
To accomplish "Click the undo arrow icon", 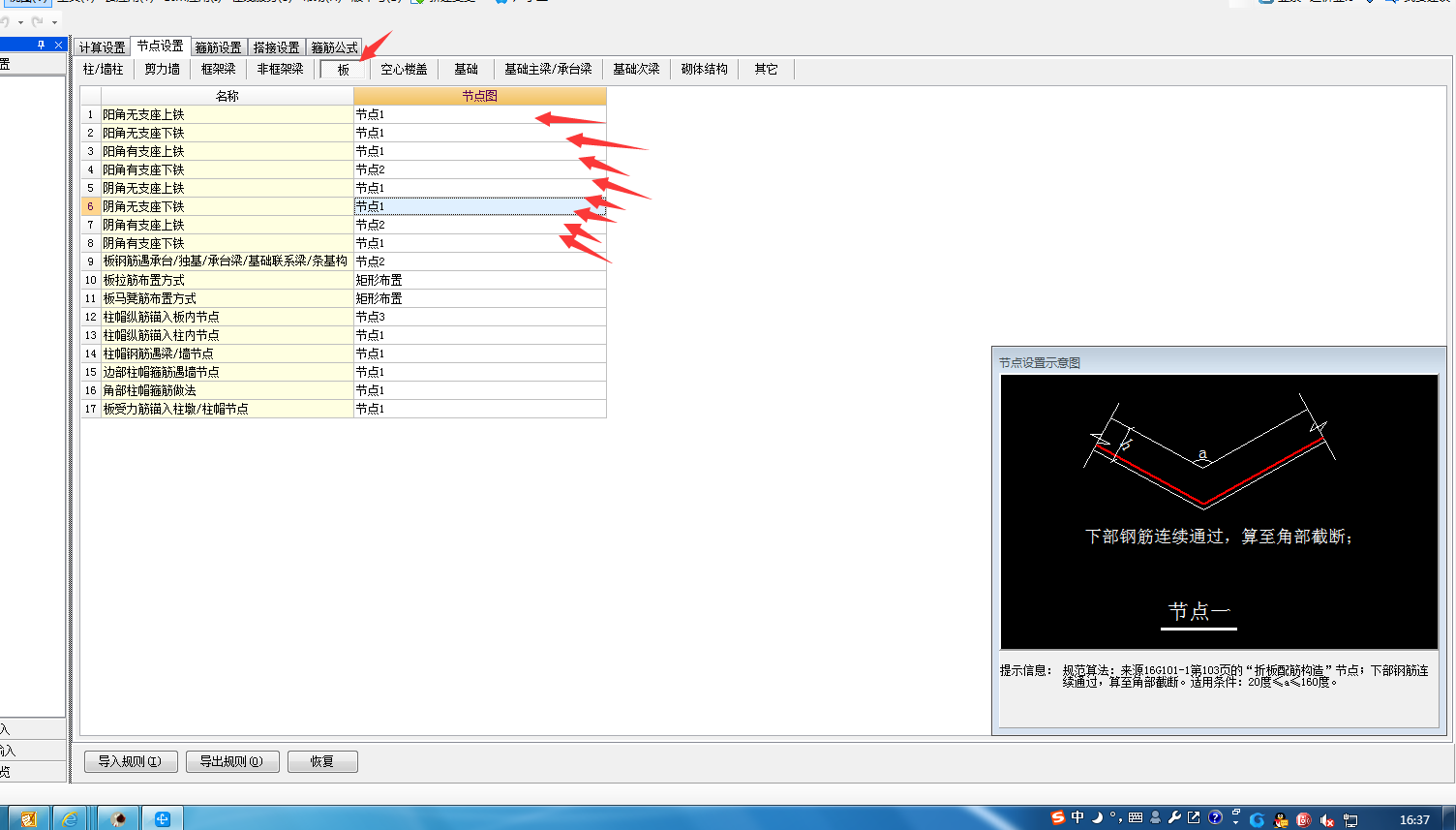I will pos(5,21).
